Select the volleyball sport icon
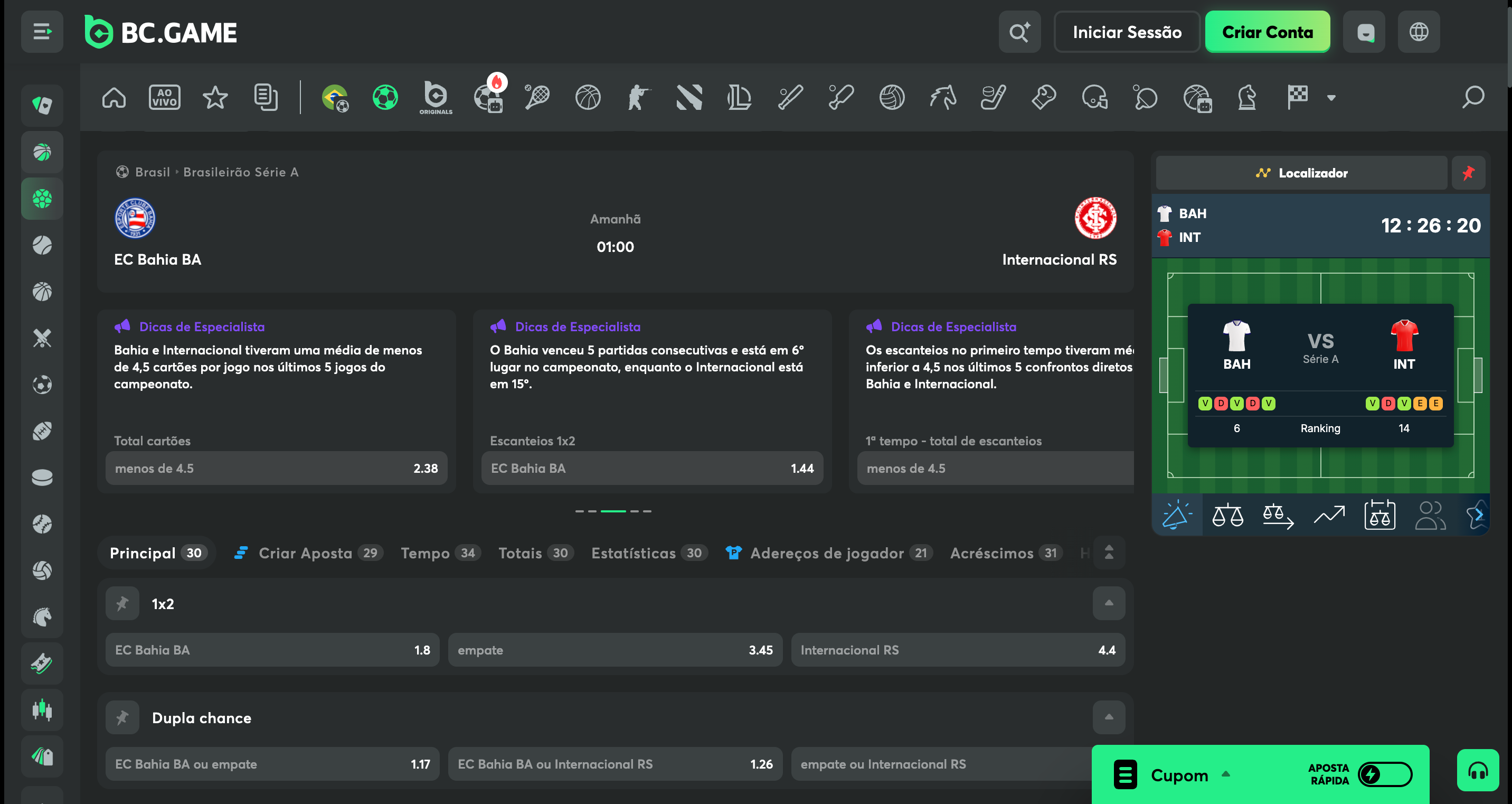1512x804 pixels. tap(892, 97)
